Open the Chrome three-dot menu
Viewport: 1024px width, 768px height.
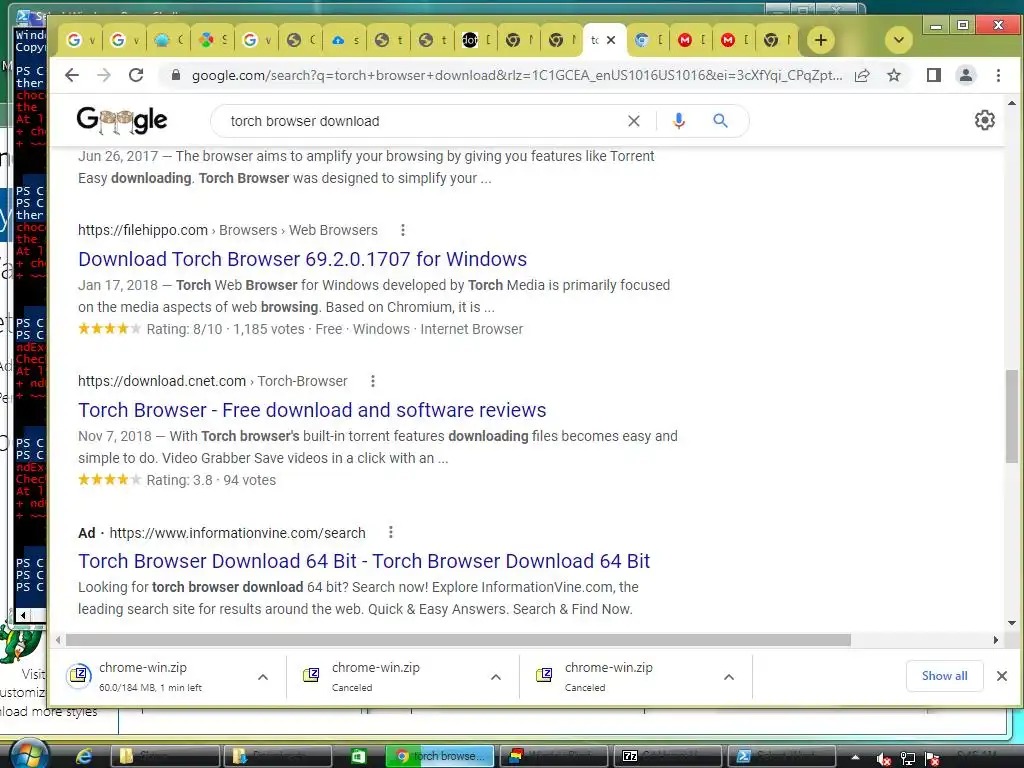click(x=999, y=75)
